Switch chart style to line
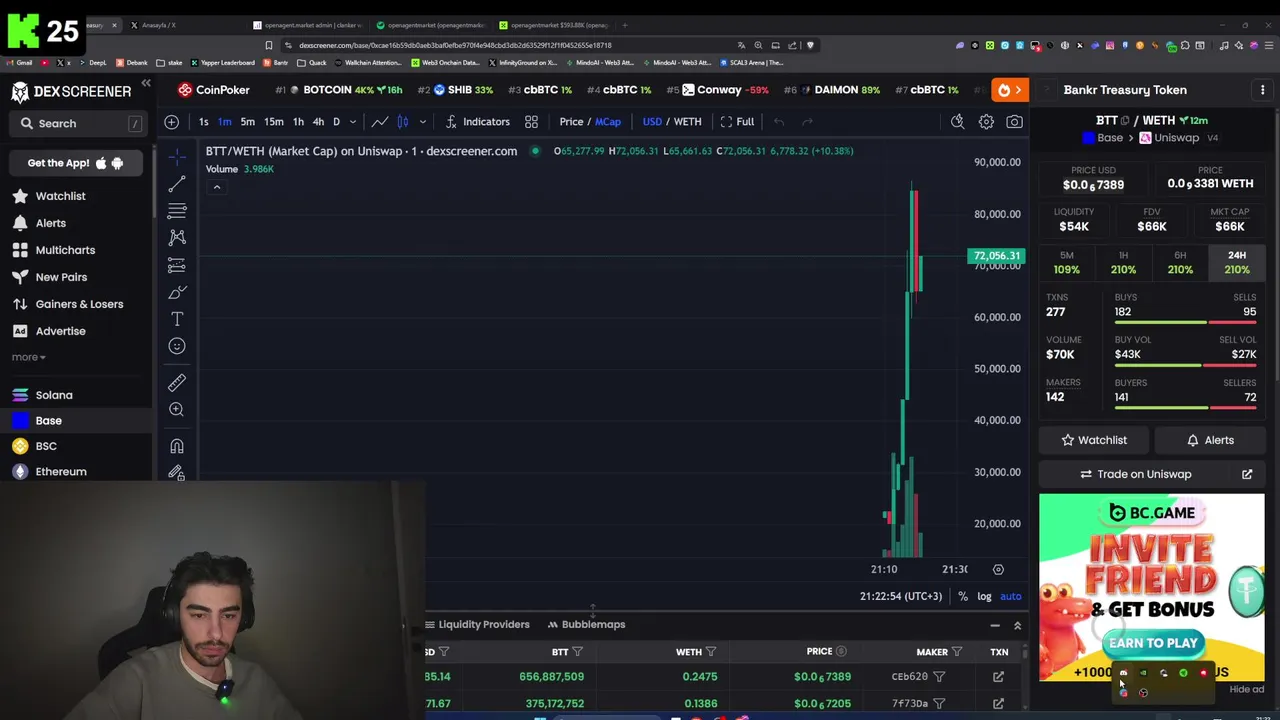 (380, 122)
